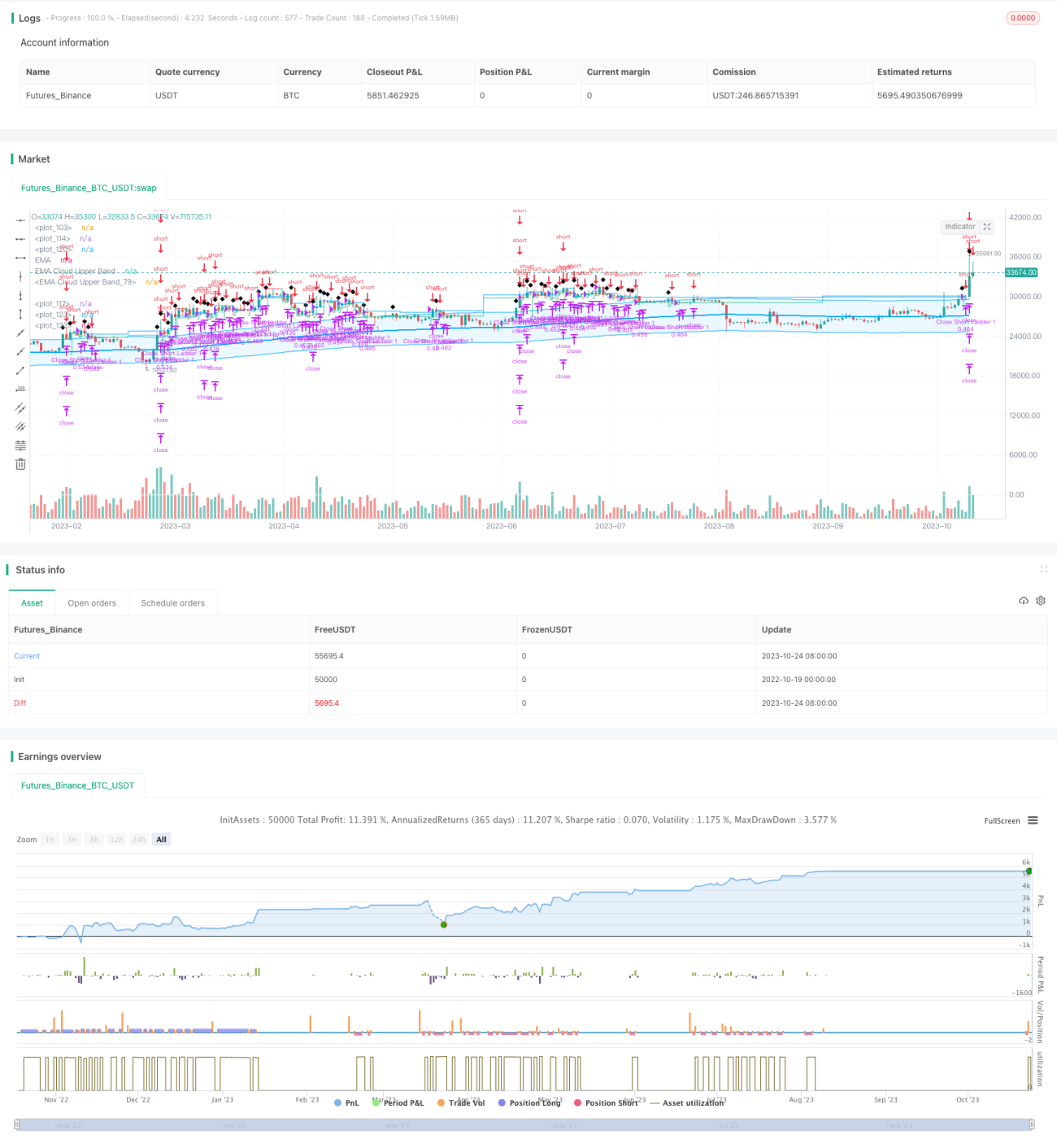Open status info settings gear

(1041, 601)
